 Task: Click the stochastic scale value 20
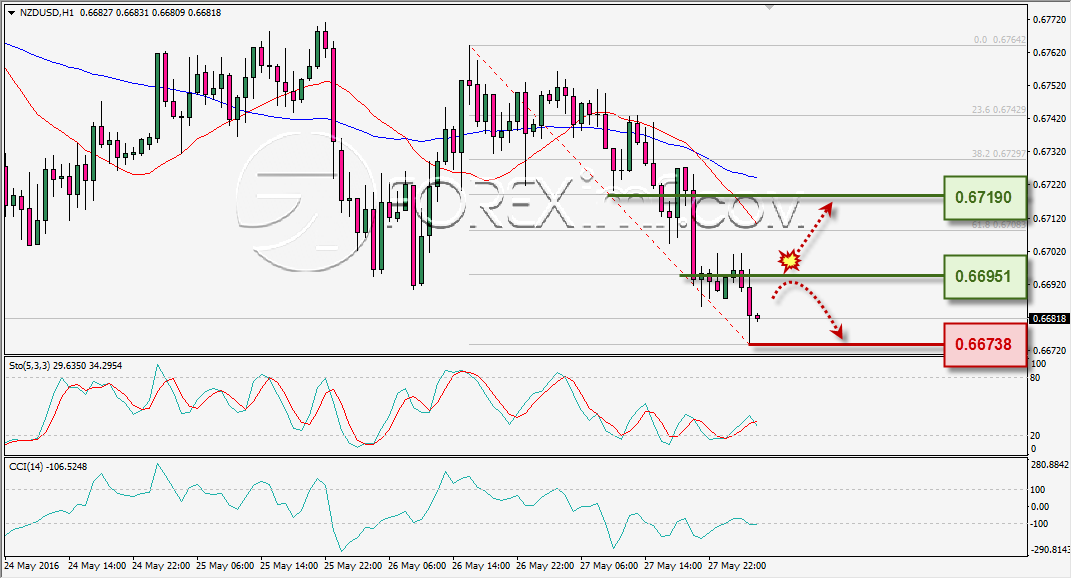[x=1035, y=435]
